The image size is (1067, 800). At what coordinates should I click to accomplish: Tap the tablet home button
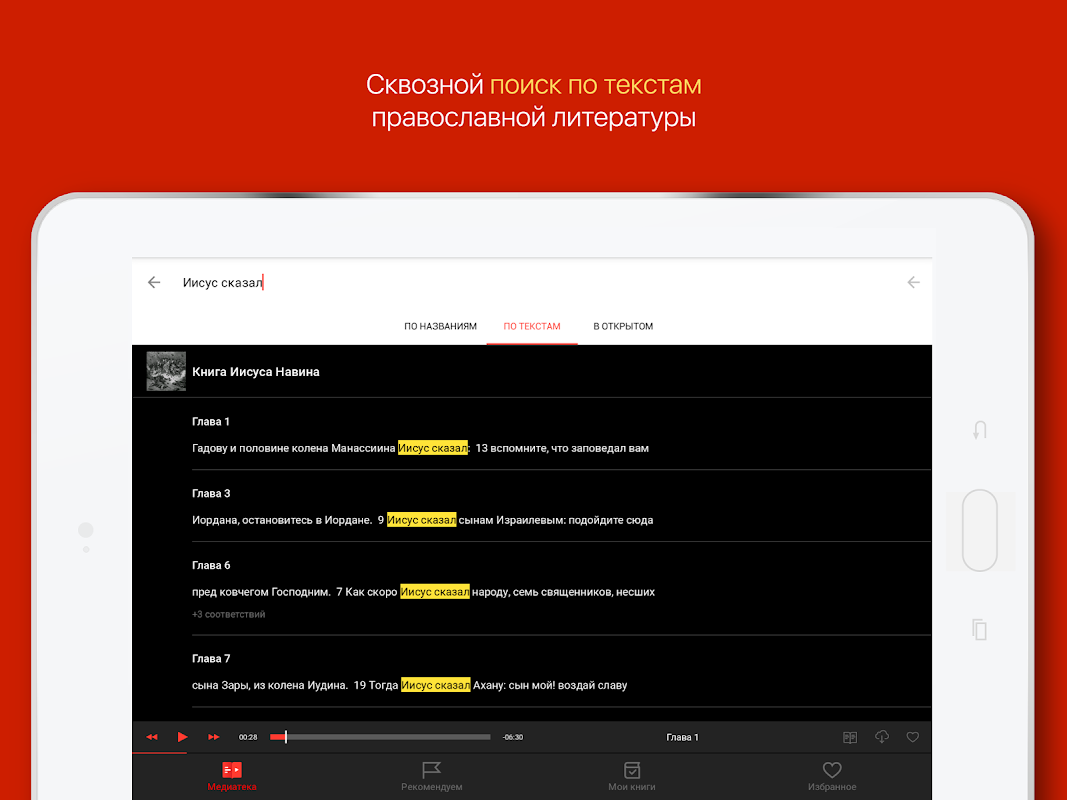tap(980, 530)
